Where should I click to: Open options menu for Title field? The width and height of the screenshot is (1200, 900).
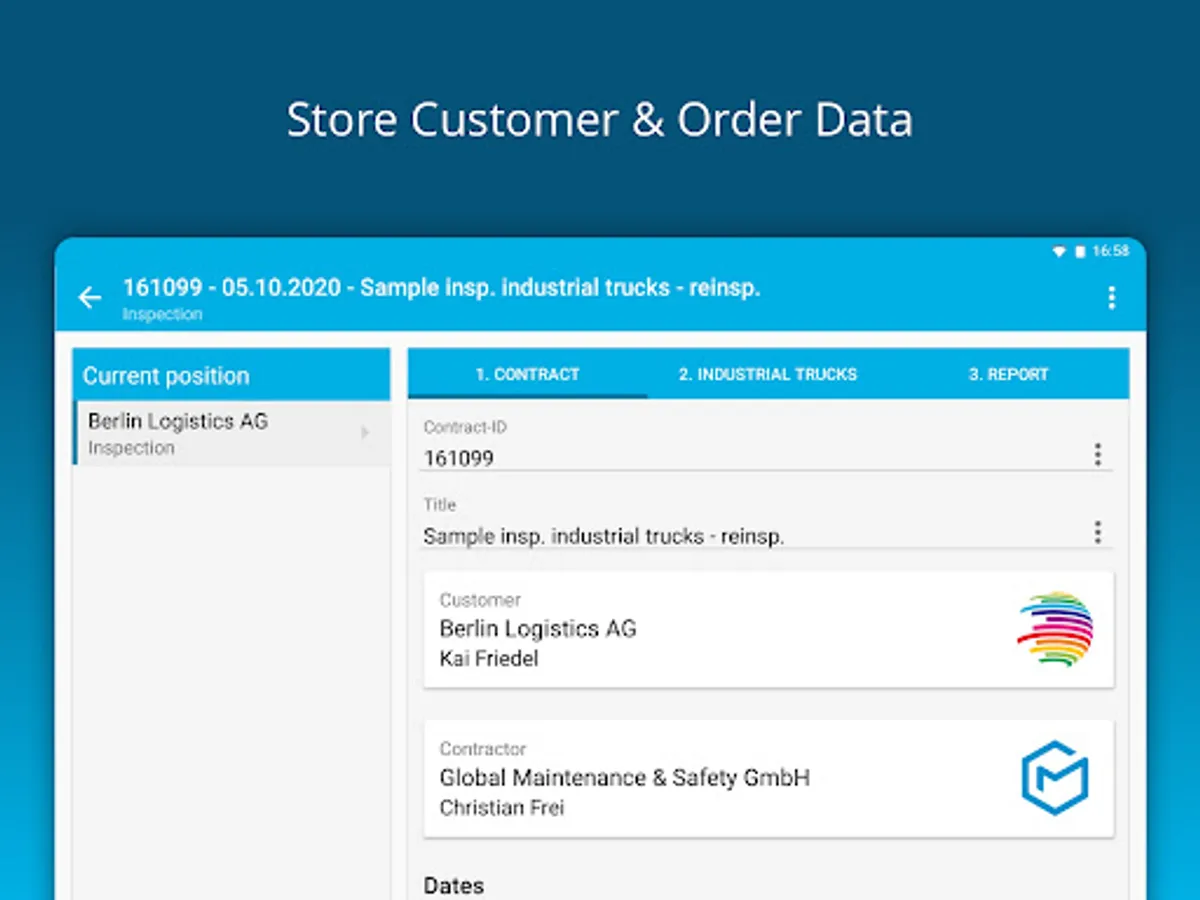pos(1097,532)
